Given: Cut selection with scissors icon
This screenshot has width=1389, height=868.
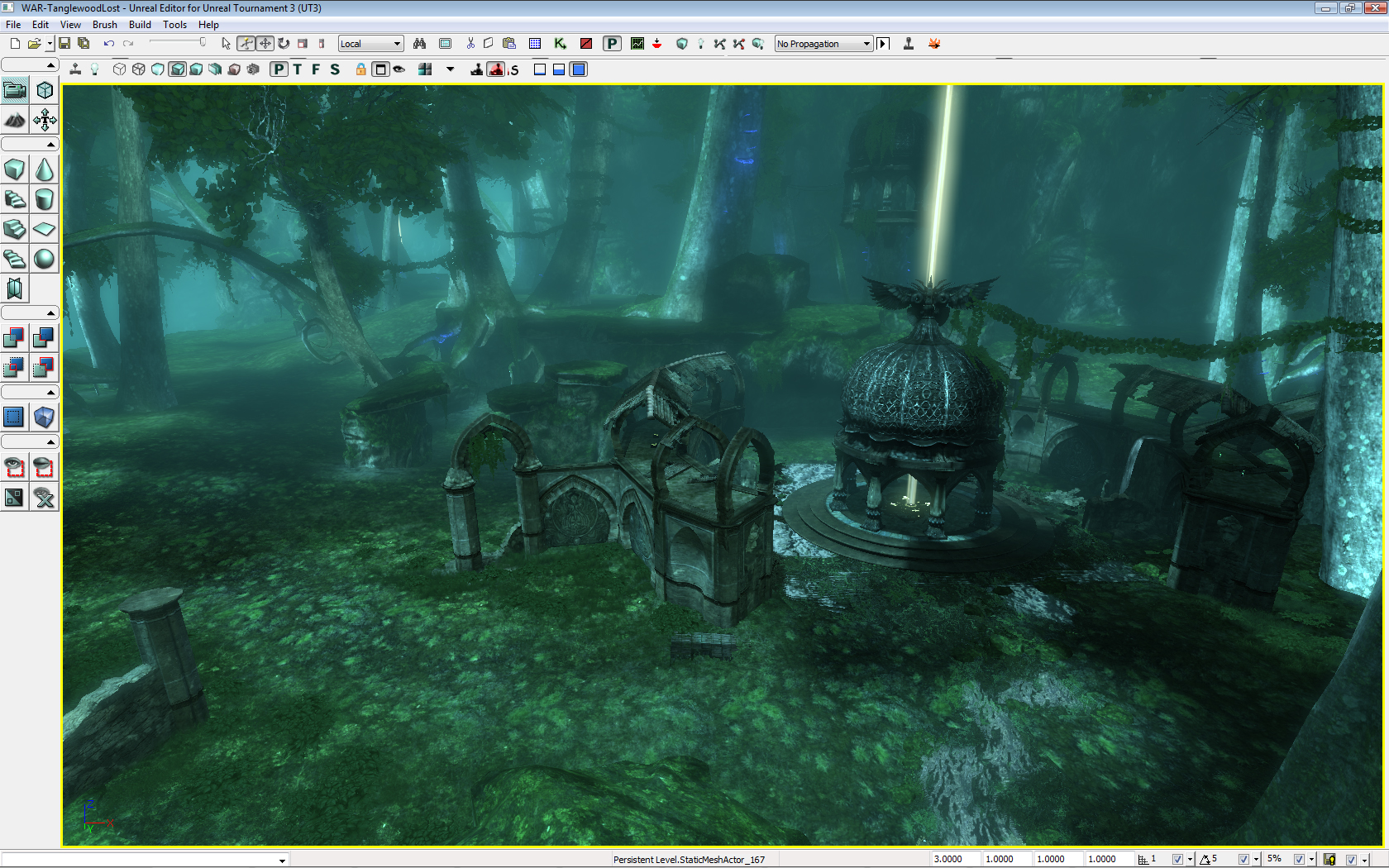Looking at the screenshot, I should pyautogui.click(x=470, y=44).
